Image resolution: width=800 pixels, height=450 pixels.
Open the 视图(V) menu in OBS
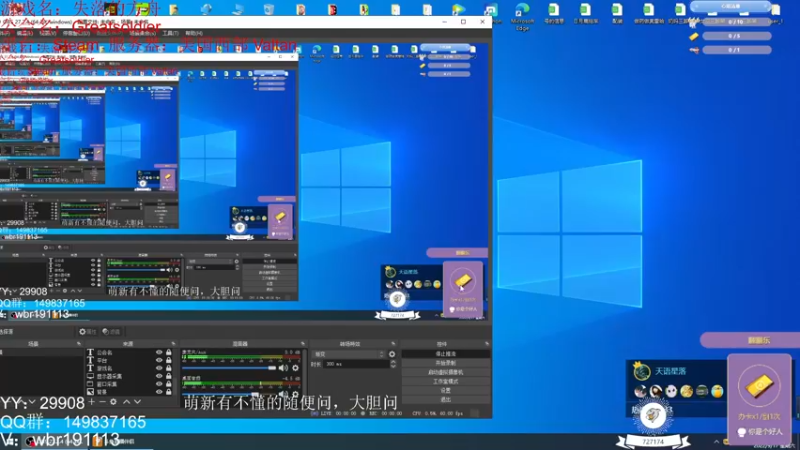pyautogui.click(x=48, y=33)
